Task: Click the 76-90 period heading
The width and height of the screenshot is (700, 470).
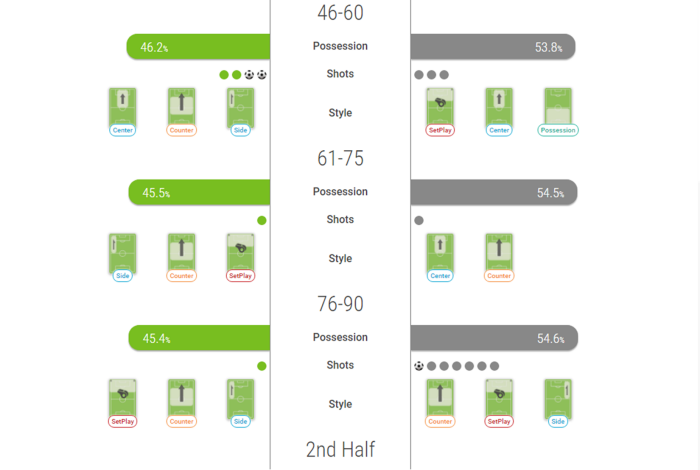Action: click(340, 304)
